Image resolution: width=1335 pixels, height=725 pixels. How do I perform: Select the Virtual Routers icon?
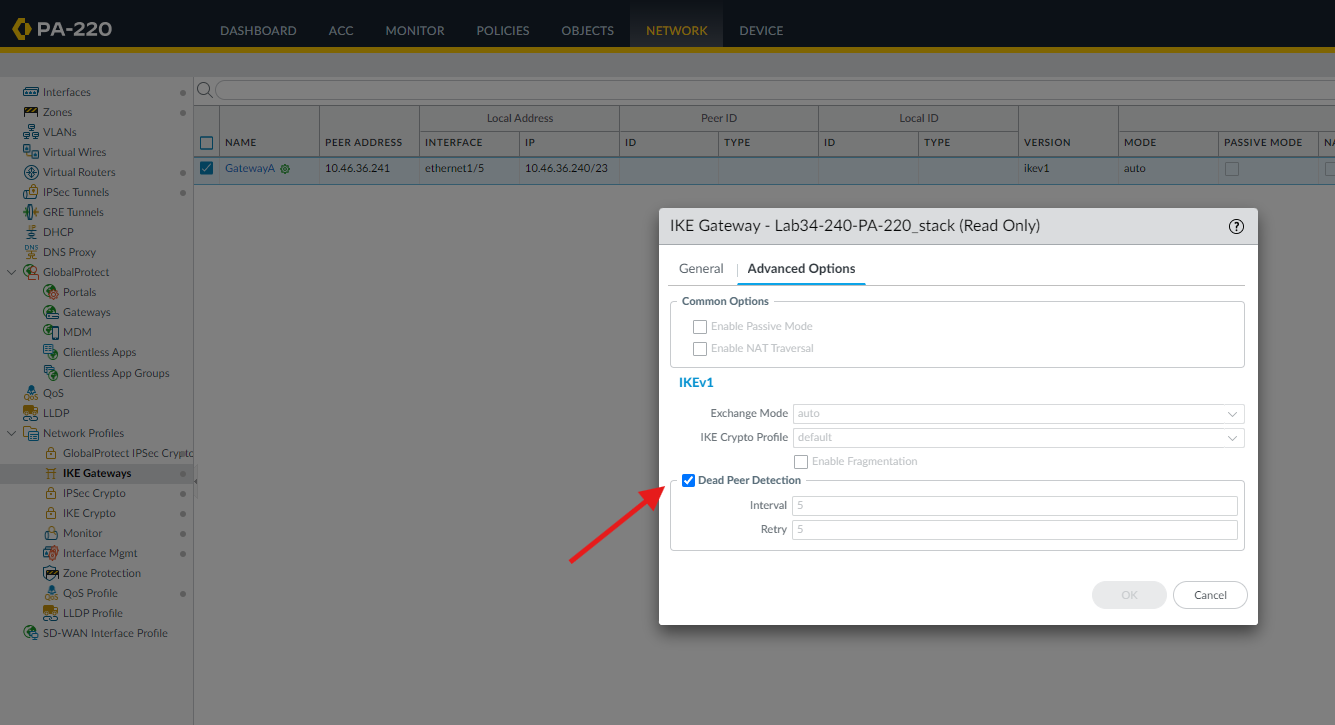point(31,172)
